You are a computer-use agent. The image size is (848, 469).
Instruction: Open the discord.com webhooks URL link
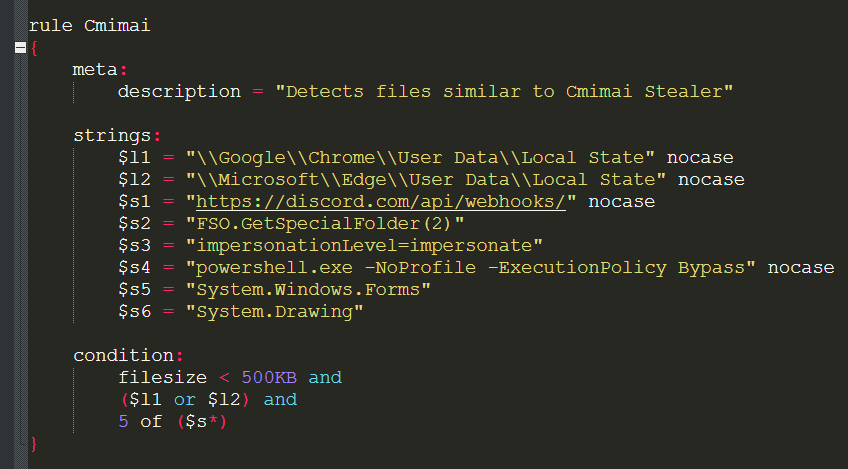click(381, 202)
